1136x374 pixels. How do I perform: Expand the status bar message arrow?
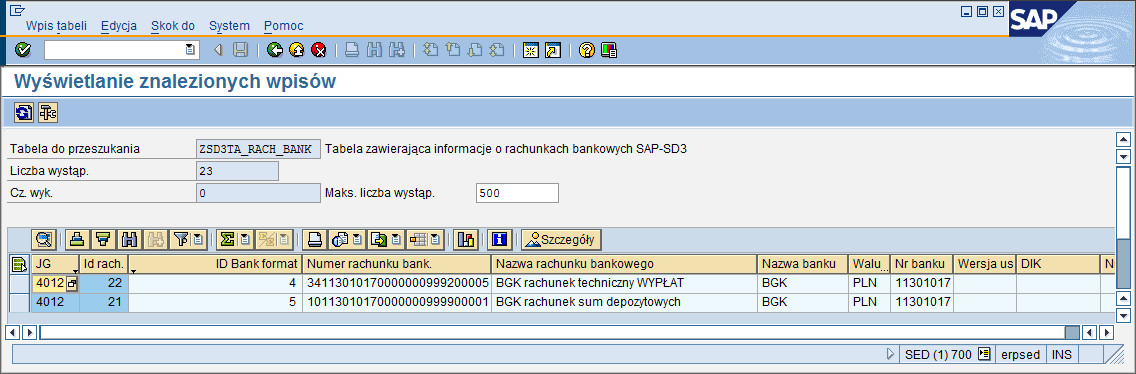click(891, 354)
